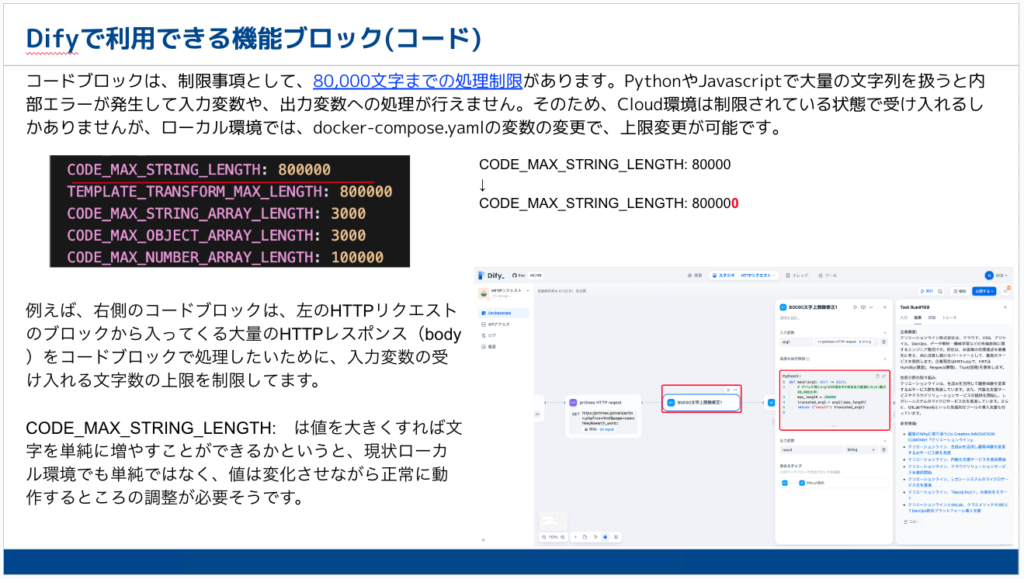Go to the 探索 navigation tab
The image size is (1024, 579).
[x=695, y=275]
